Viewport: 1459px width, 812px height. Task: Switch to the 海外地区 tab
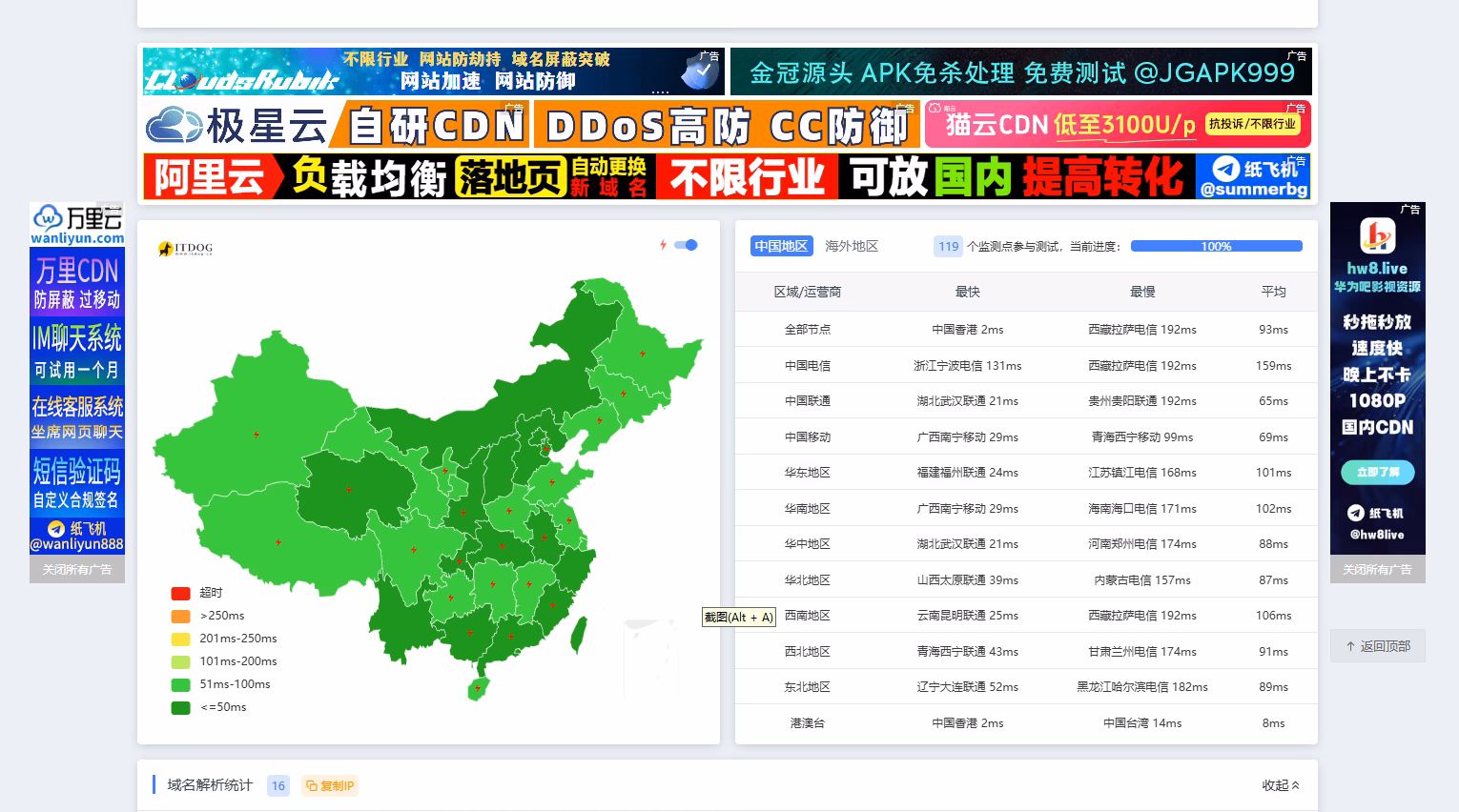pyautogui.click(x=851, y=246)
